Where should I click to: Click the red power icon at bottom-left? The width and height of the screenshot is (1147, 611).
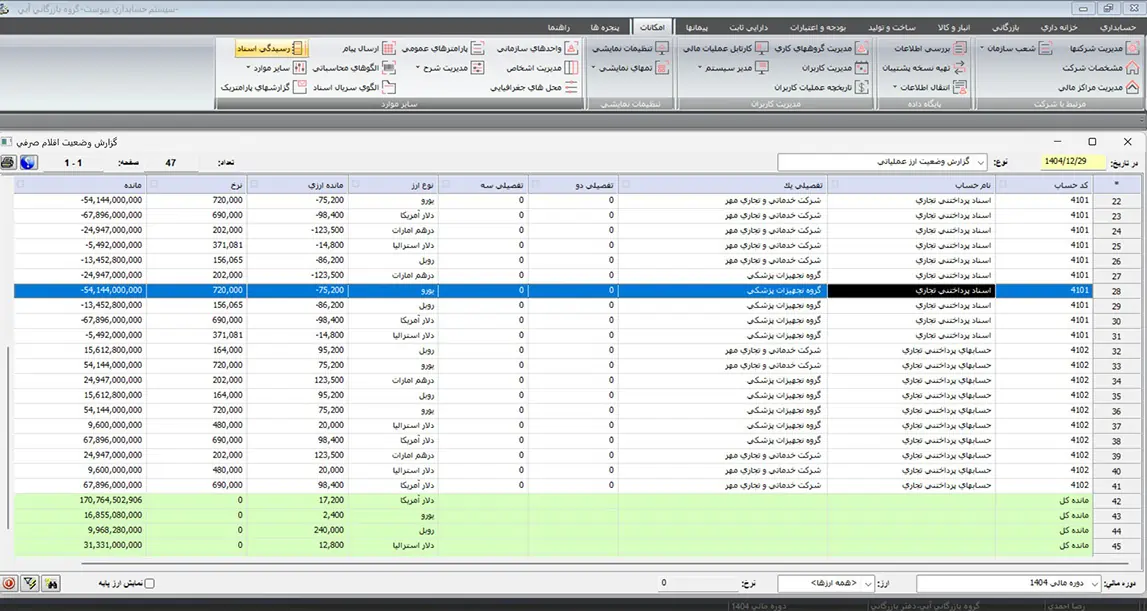[9, 582]
